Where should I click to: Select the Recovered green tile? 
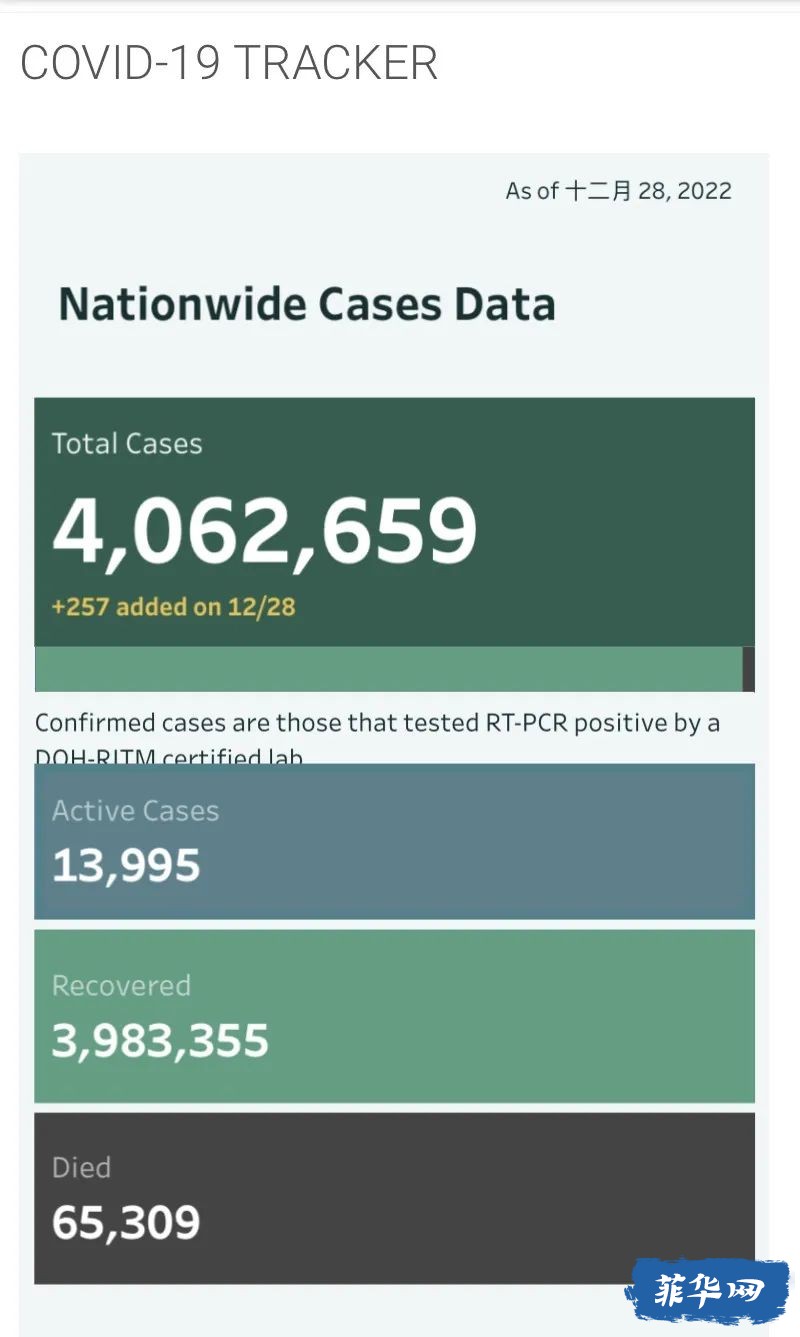pyautogui.click(x=394, y=1016)
